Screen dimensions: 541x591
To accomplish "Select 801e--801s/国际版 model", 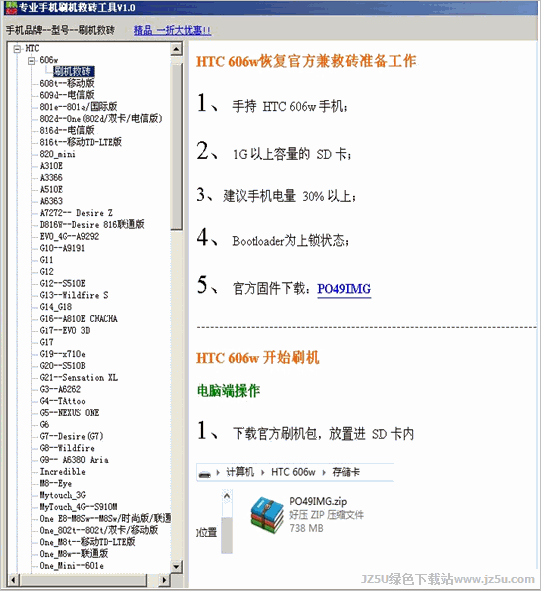I will (x=78, y=107).
